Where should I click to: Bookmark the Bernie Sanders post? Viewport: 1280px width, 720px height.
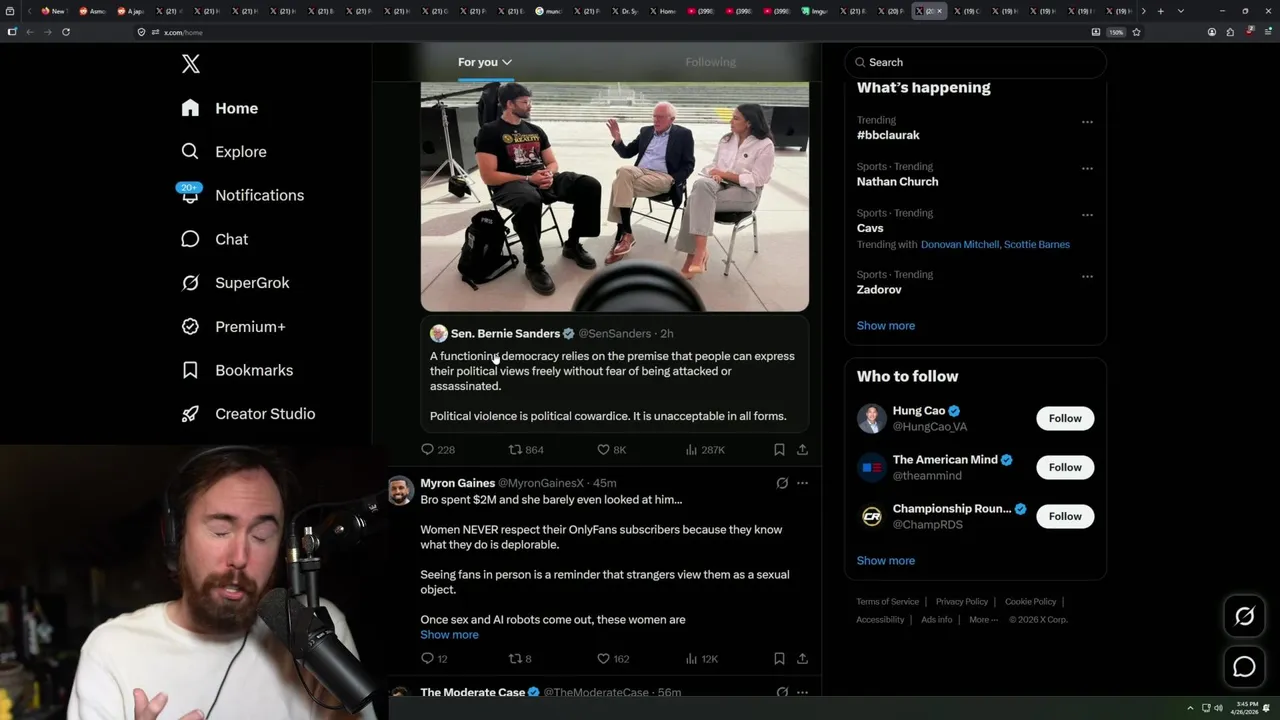tap(779, 450)
